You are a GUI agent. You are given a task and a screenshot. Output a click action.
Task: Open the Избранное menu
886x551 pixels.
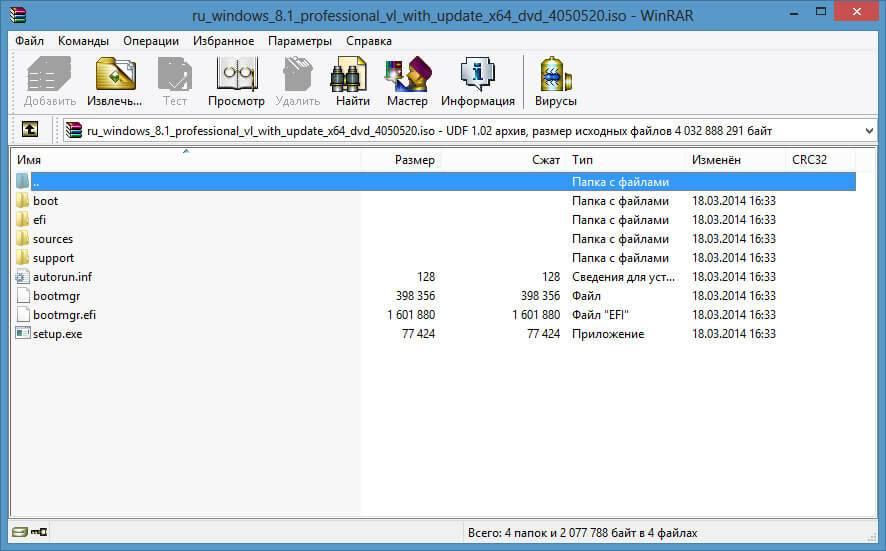pyautogui.click(x=223, y=41)
